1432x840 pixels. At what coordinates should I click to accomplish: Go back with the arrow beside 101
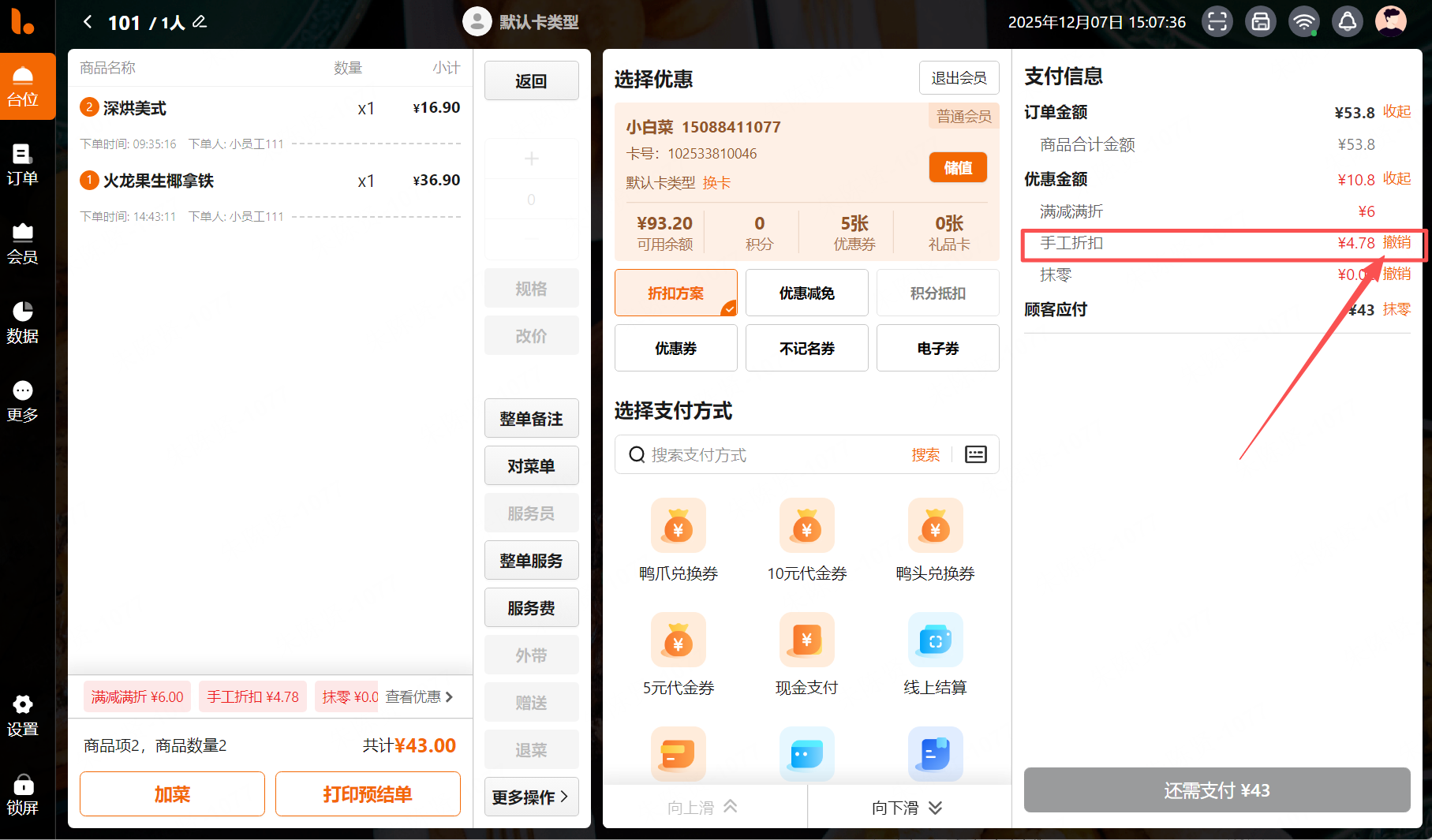click(x=88, y=22)
